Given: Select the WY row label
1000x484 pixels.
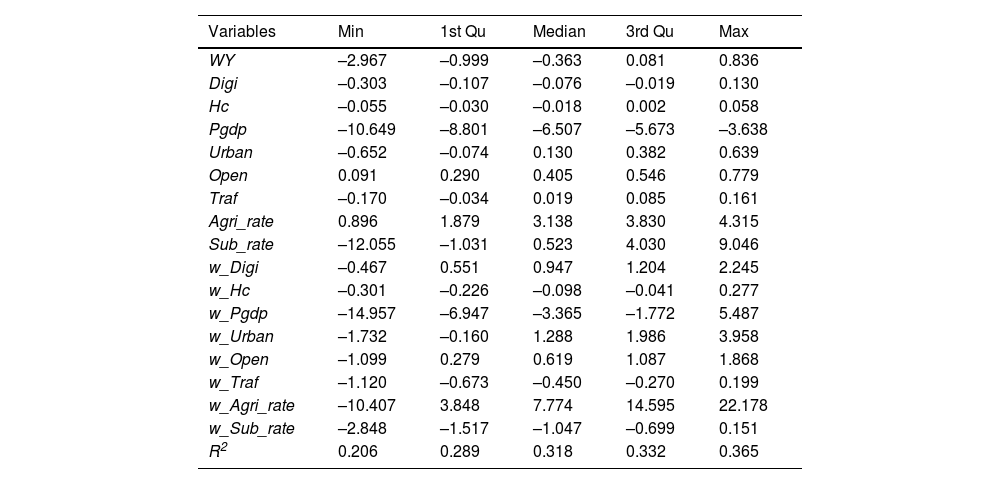Looking at the screenshot, I should point(221,61).
